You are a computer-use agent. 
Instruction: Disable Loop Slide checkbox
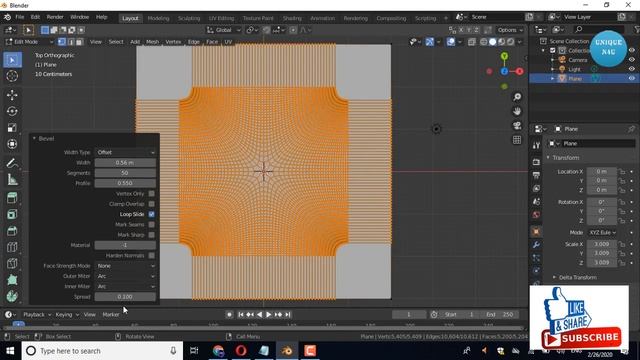(151, 214)
